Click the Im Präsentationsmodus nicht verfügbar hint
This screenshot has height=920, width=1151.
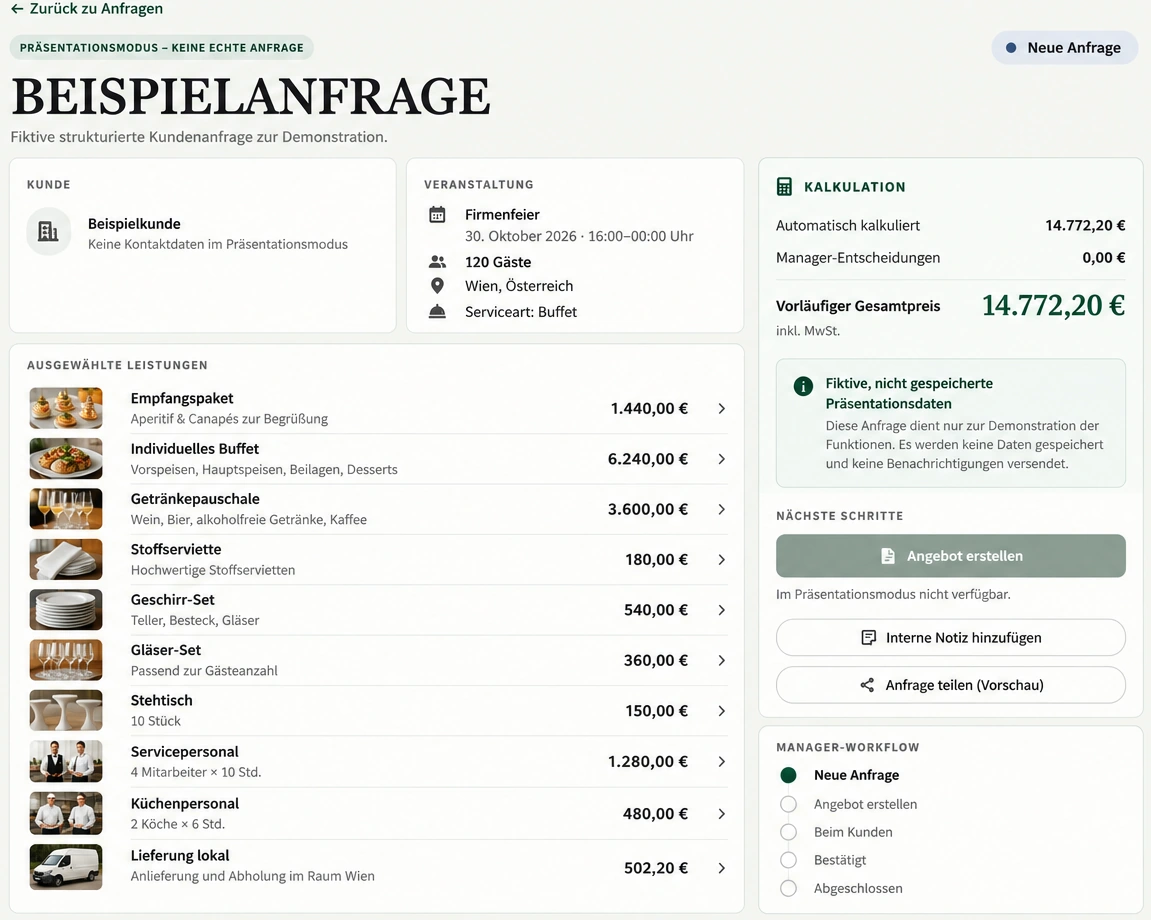pyautogui.click(x=893, y=594)
